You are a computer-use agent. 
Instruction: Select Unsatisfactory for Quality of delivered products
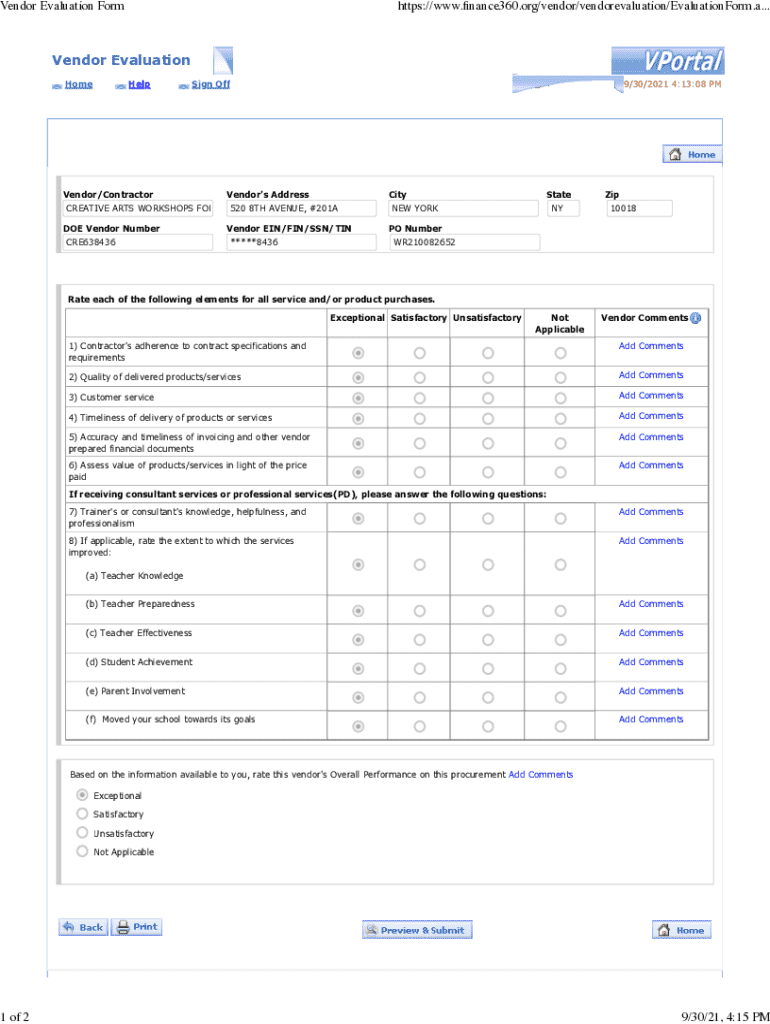pyautogui.click(x=487, y=377)
